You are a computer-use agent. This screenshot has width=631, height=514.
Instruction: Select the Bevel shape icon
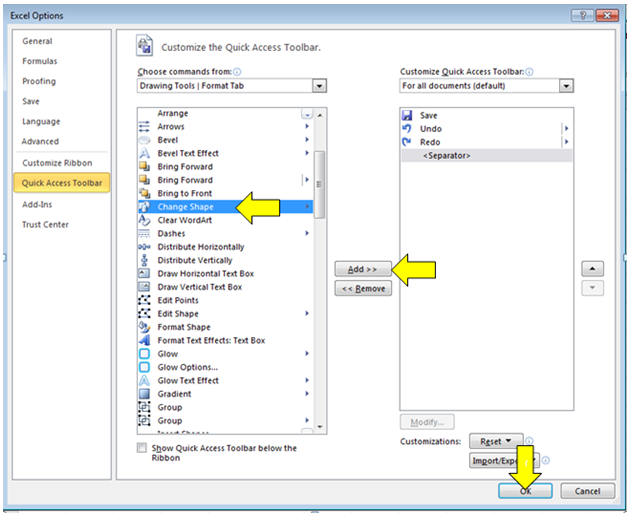tap(144, 140)
